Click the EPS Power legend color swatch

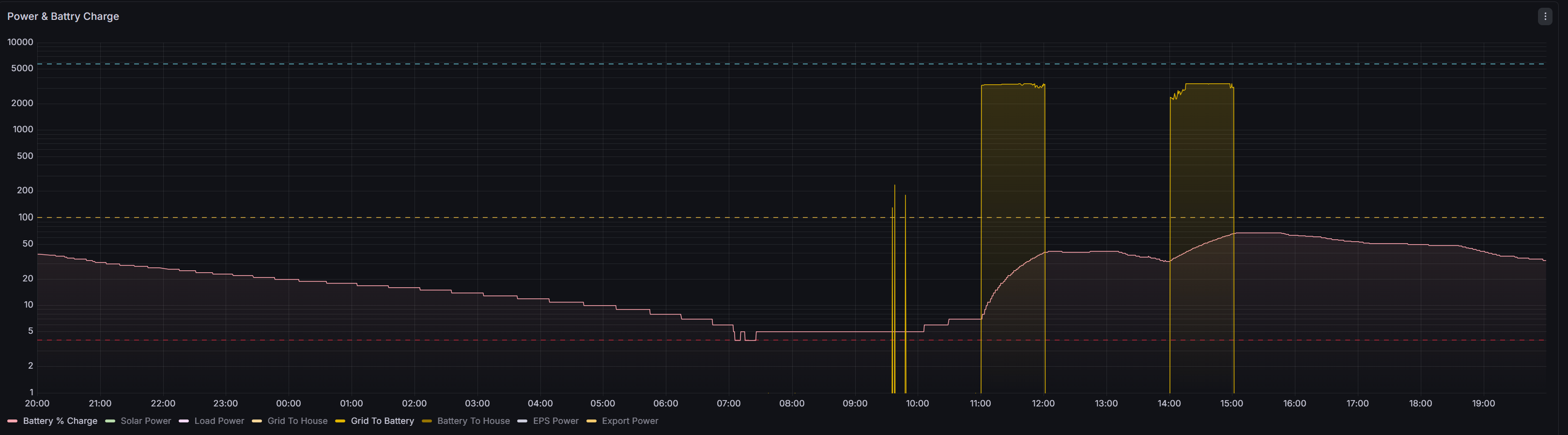(522, 421)
